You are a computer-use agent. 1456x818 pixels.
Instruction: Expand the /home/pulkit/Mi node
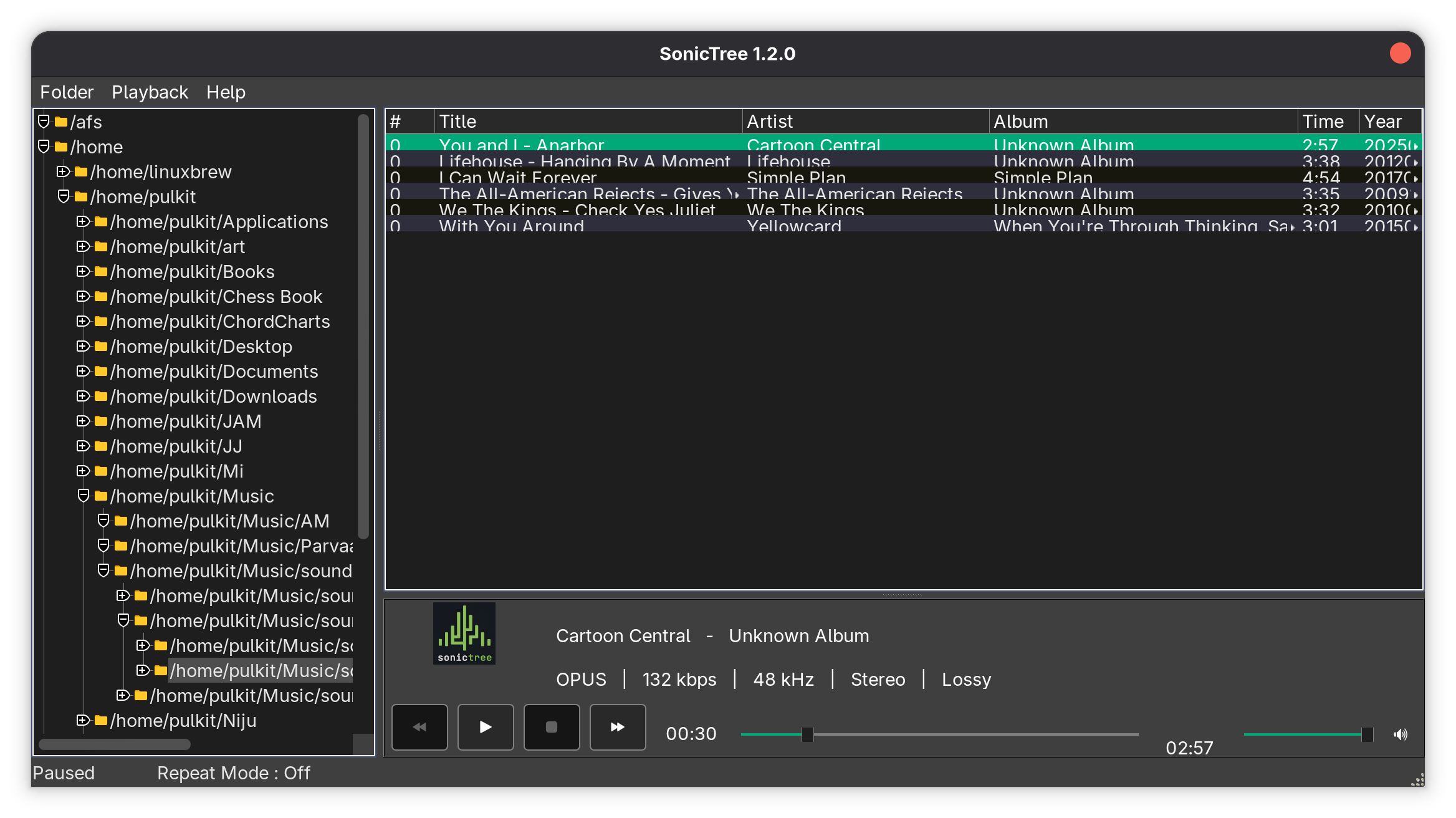83,470
